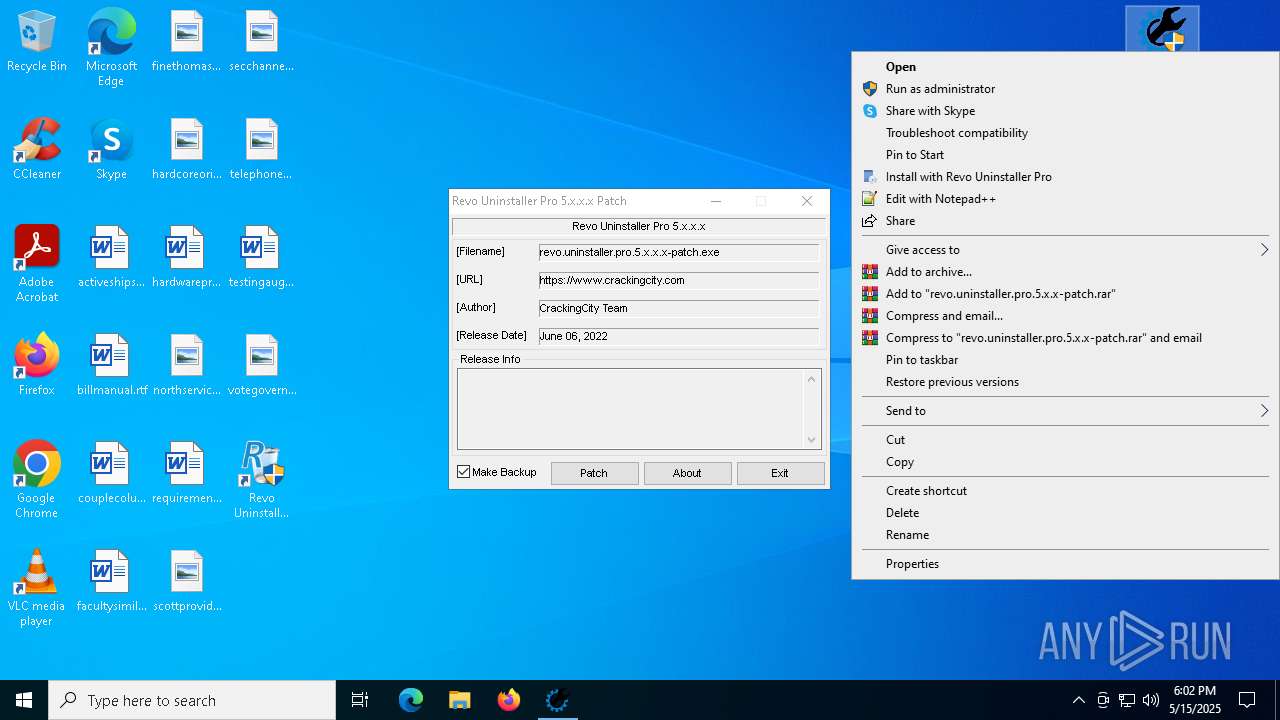Select northservic image file
Viewport: 1280px width, 720px height.
coord(186,366)
